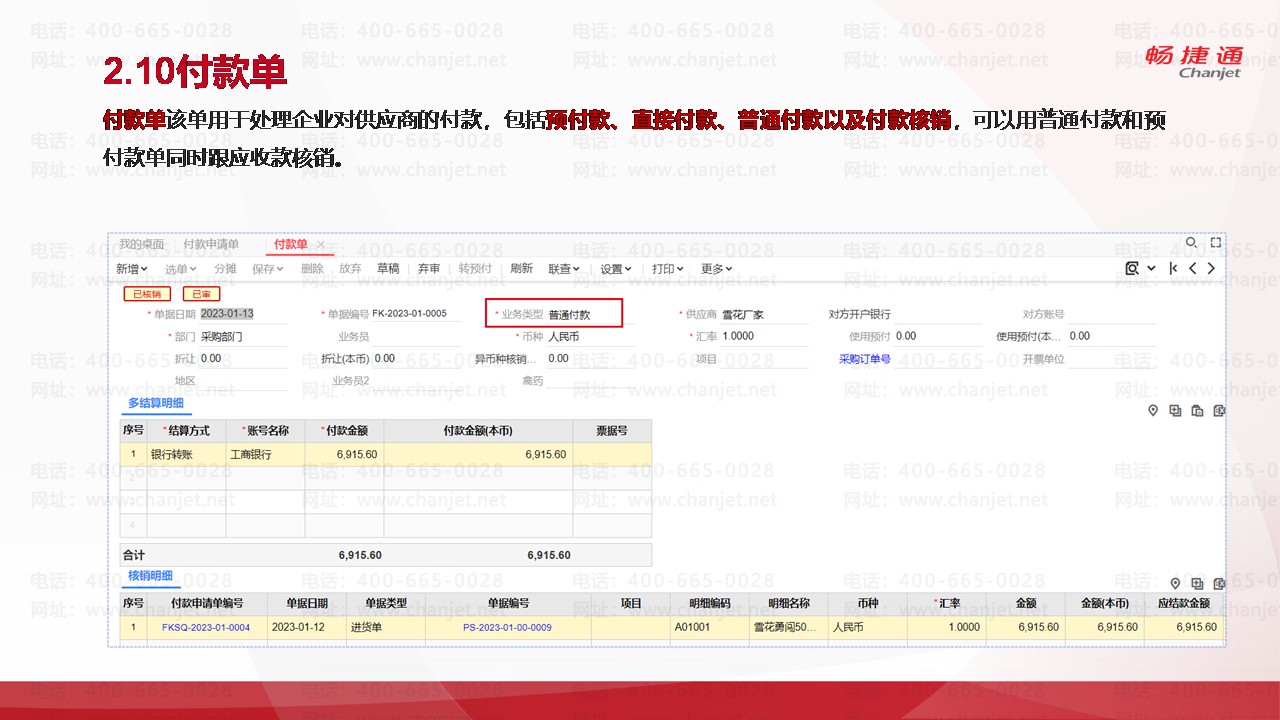1280x720 pixels.
Task: Jump to the first record arrow
Action: tap(1174, 268)
